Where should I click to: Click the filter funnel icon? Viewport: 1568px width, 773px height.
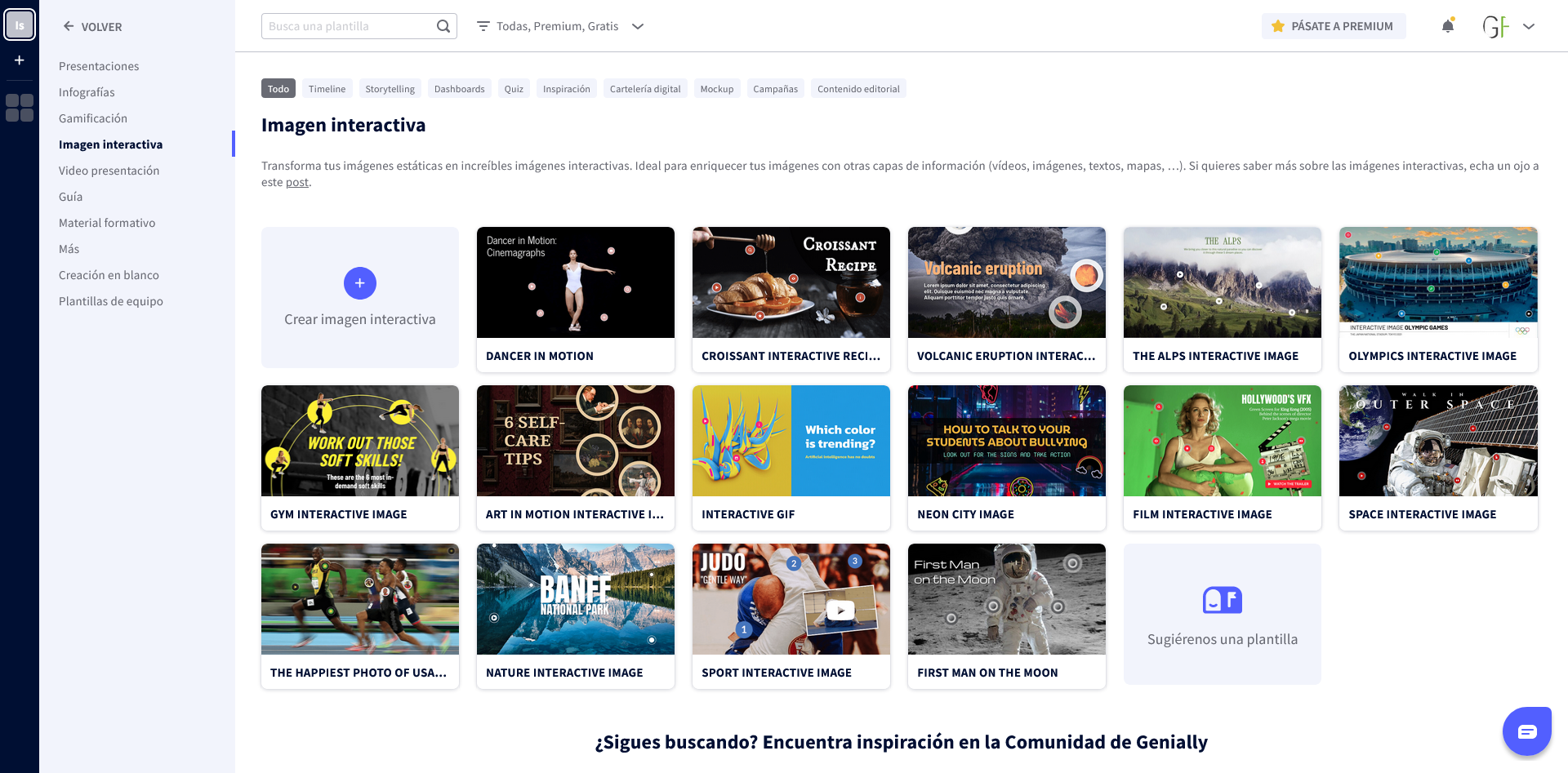[x=482, y=25]
